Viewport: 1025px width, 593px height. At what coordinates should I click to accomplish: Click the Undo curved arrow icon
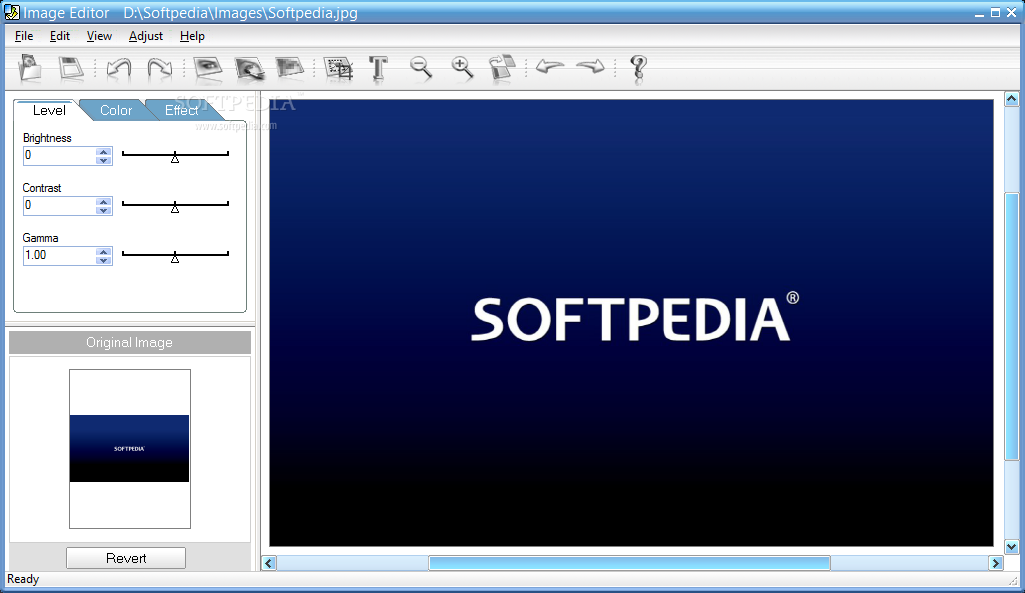(119, 68)
